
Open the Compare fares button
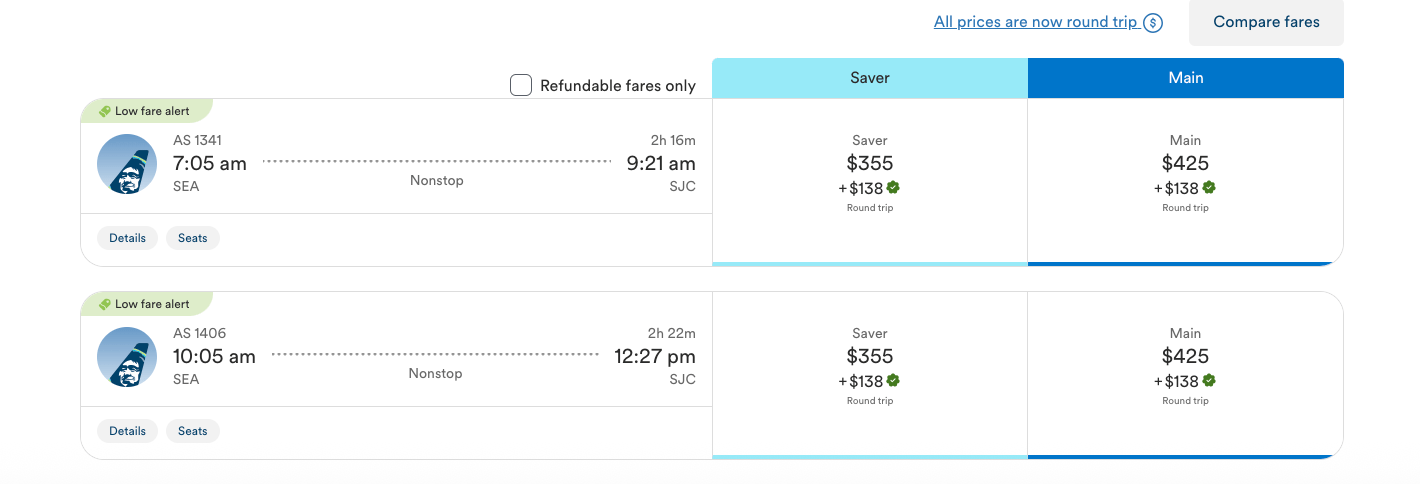[x=1266, y=22]
